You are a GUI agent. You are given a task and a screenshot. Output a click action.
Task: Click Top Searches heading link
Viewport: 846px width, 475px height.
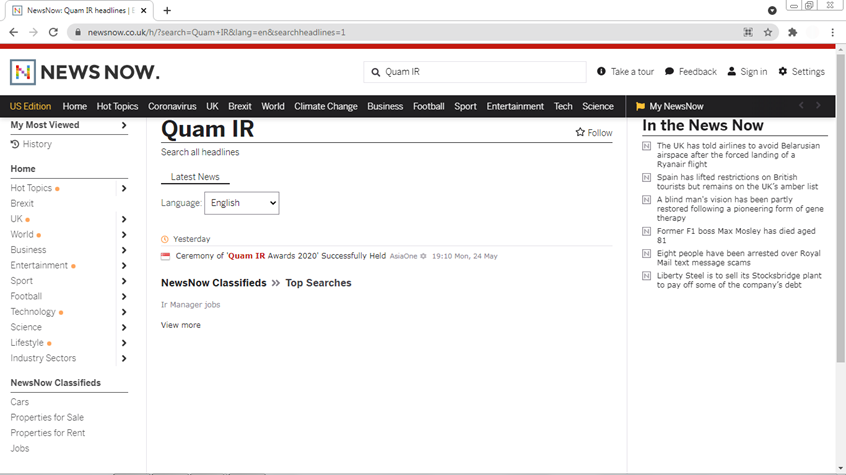(318, 283)
